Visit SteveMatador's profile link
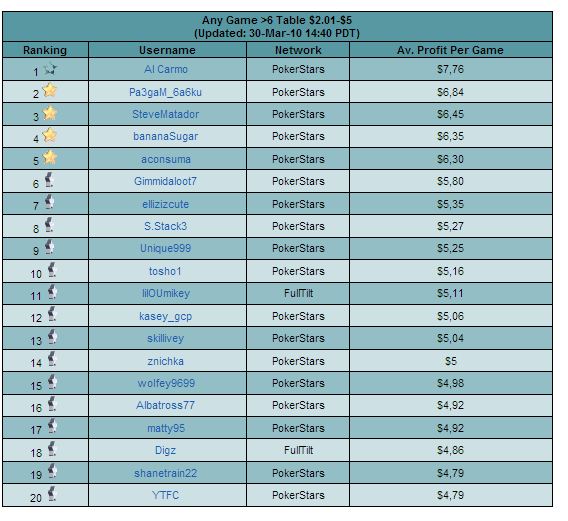 (166, 114)
